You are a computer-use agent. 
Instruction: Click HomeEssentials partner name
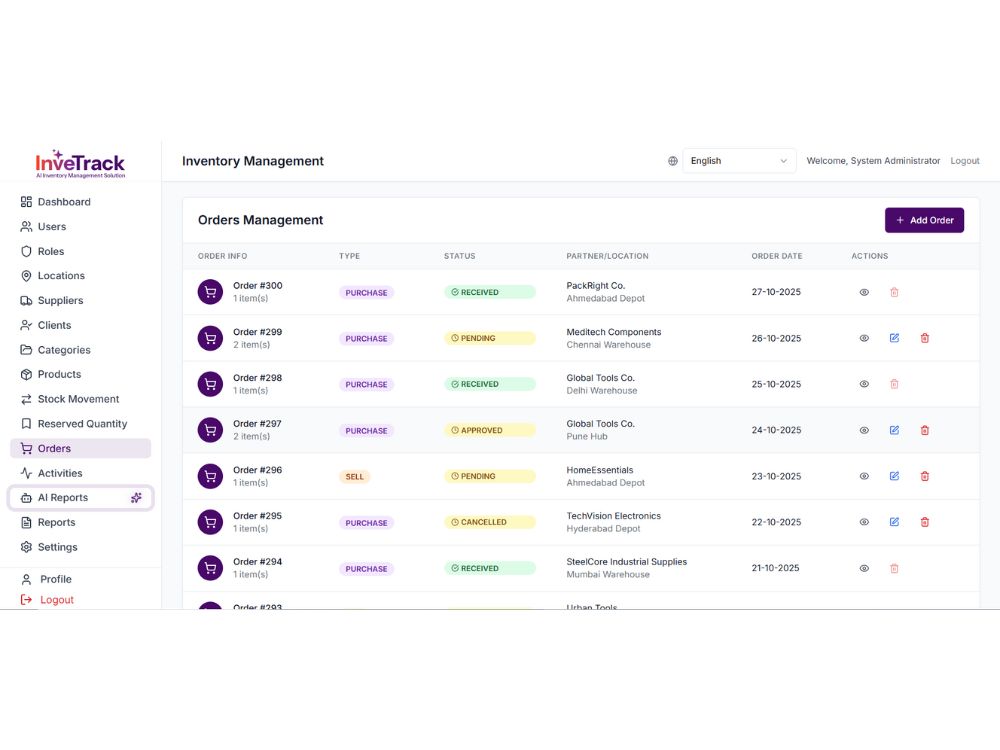pyautogui.click(x=599, y=470)
